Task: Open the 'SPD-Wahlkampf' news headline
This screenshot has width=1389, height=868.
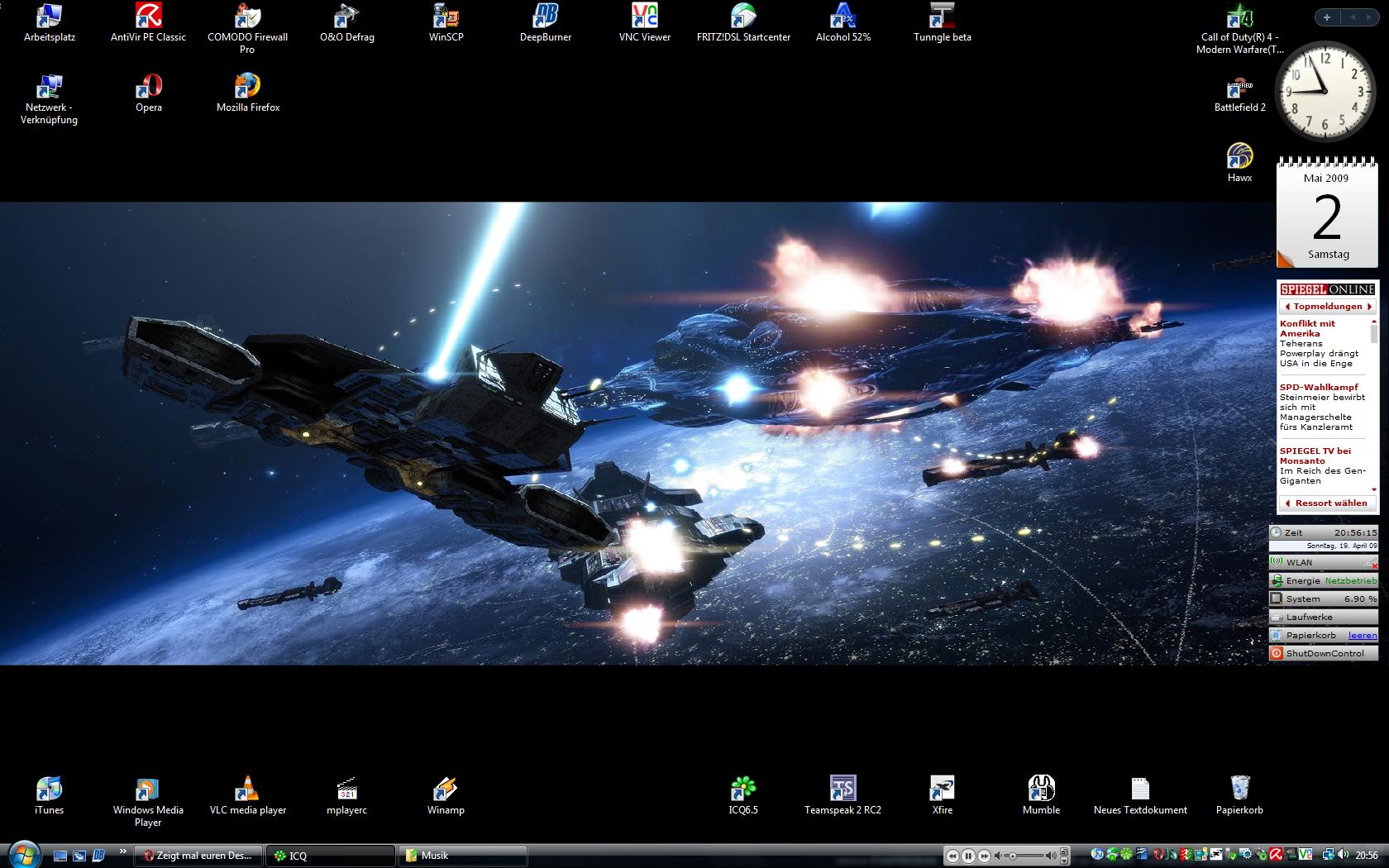Action: (x=1319, y=387)
